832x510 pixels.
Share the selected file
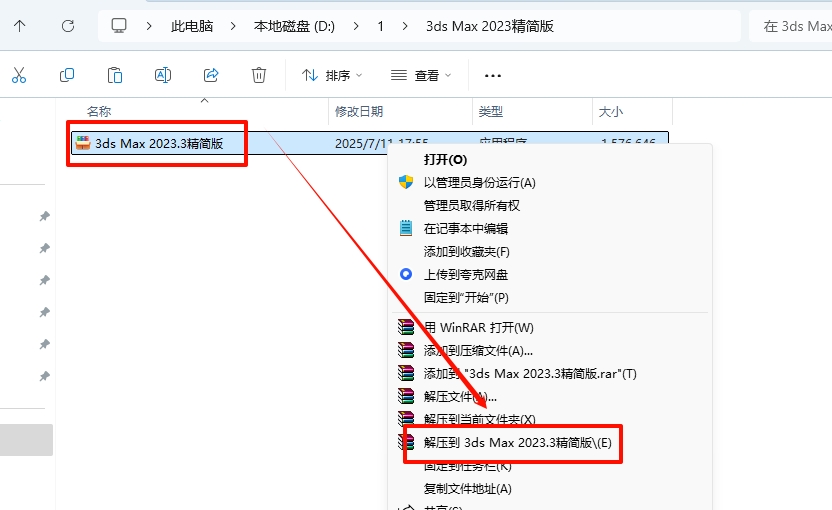pos(211,75)
